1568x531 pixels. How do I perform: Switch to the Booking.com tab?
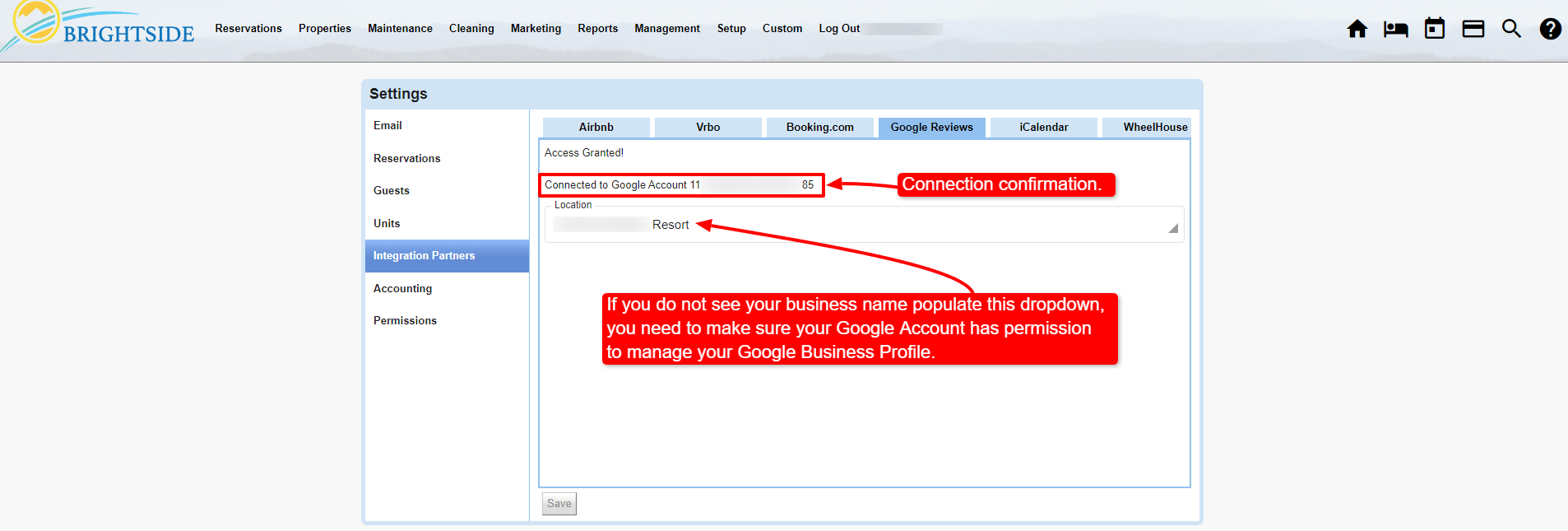[820, 127]
